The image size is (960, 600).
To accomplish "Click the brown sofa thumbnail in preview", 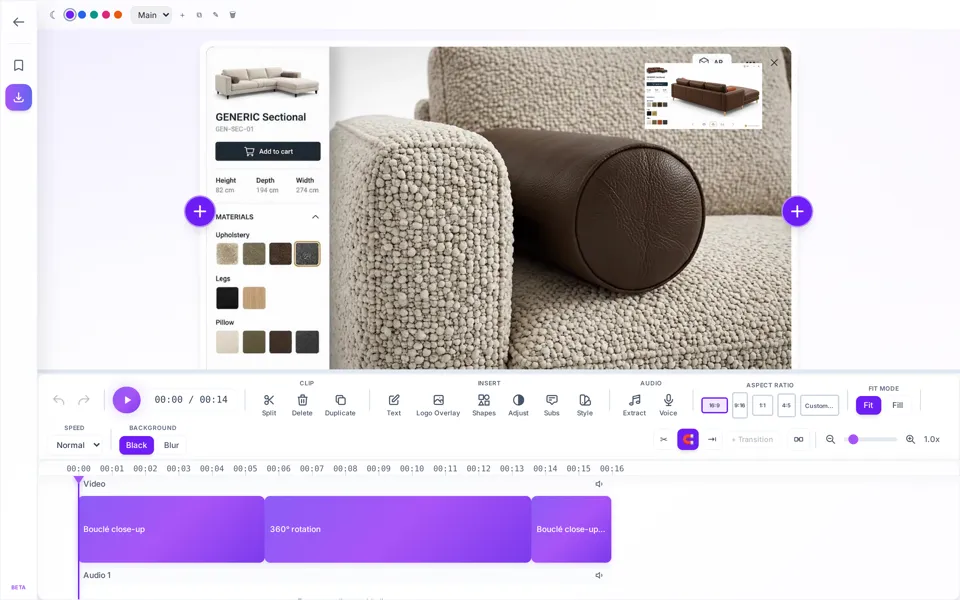I will tap(703, 96).
